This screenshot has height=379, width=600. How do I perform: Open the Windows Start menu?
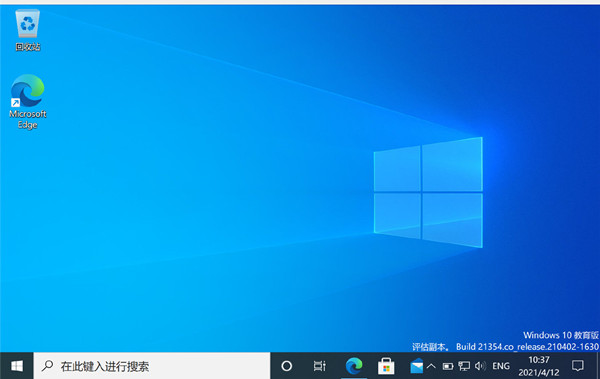[x=16, y=366]
